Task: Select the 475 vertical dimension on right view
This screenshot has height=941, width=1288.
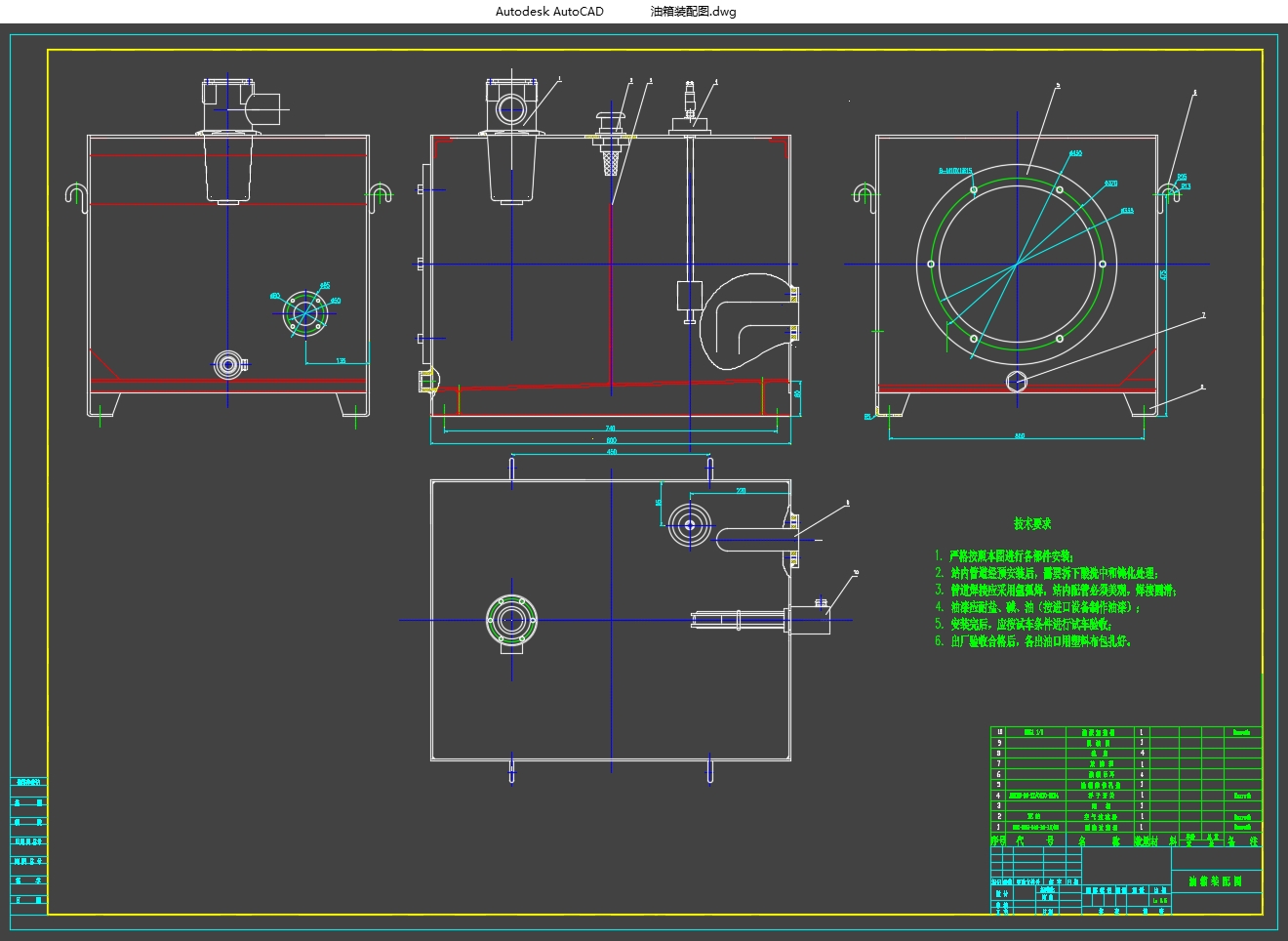Action: coord(1163,275)
